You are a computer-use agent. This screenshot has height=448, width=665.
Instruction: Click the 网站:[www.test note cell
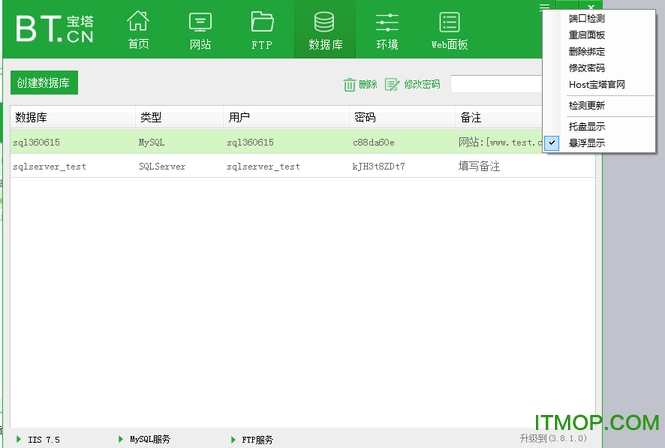500,142
